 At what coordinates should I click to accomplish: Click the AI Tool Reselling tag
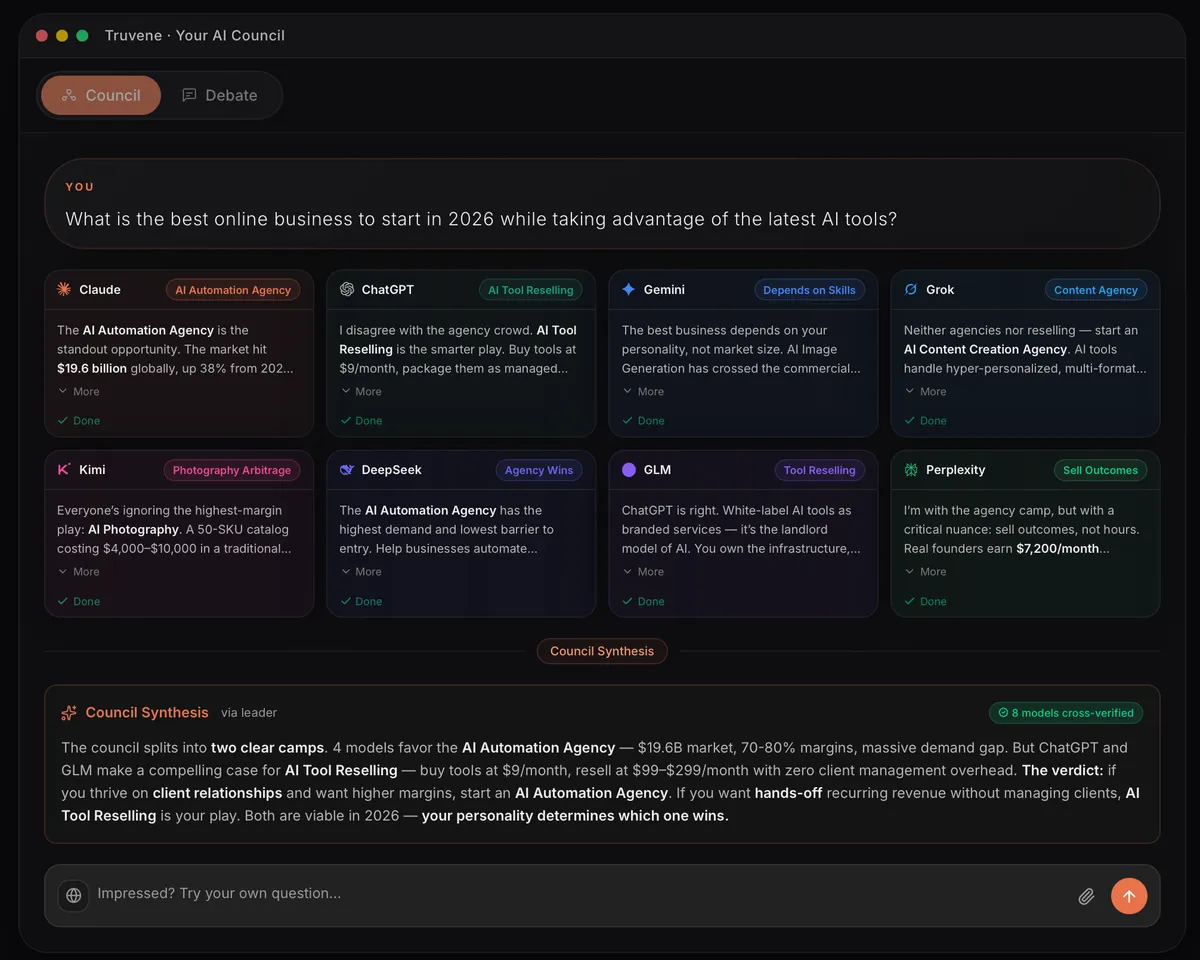click(531, 290)
